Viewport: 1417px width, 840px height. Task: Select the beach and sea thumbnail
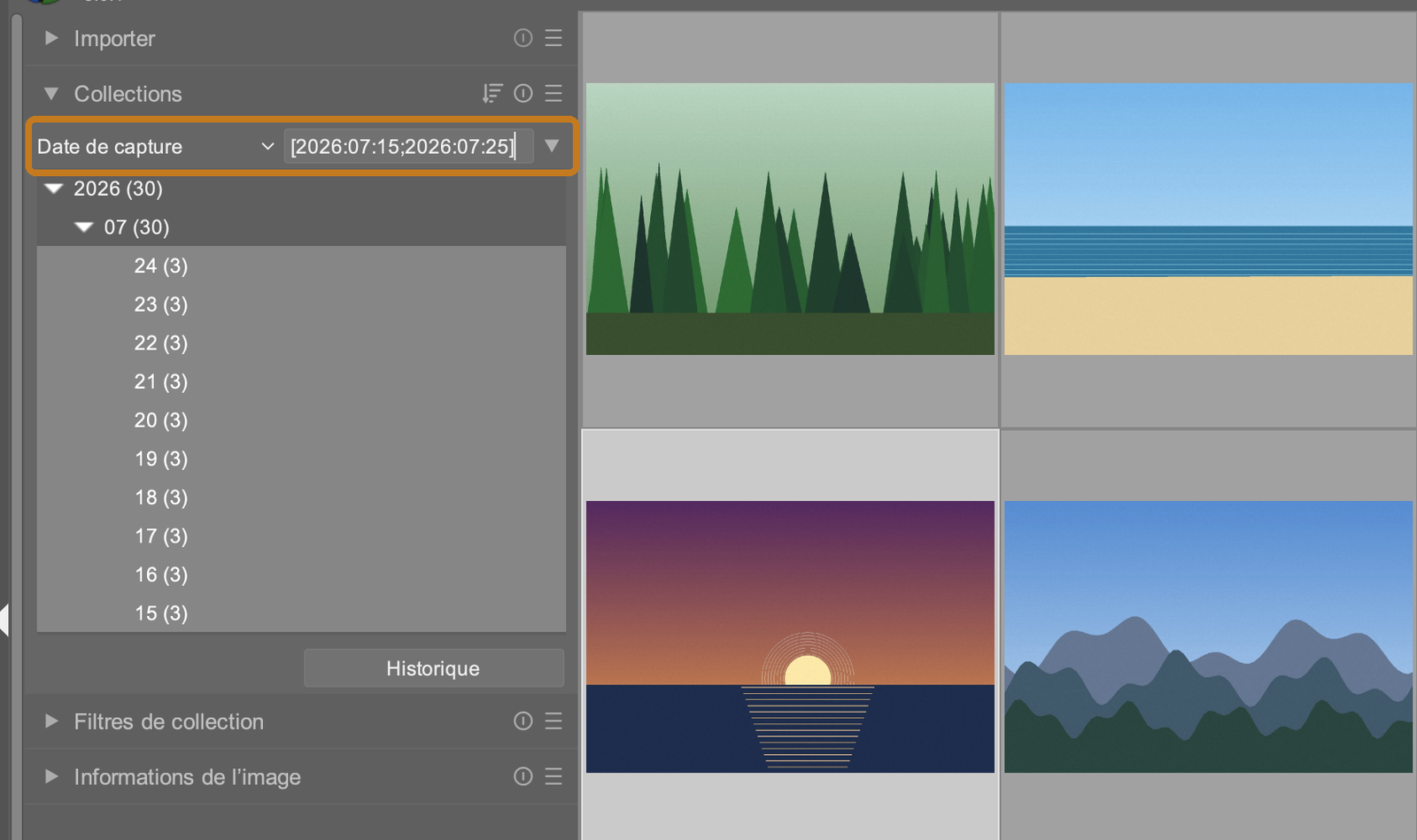coord(1208,219)
